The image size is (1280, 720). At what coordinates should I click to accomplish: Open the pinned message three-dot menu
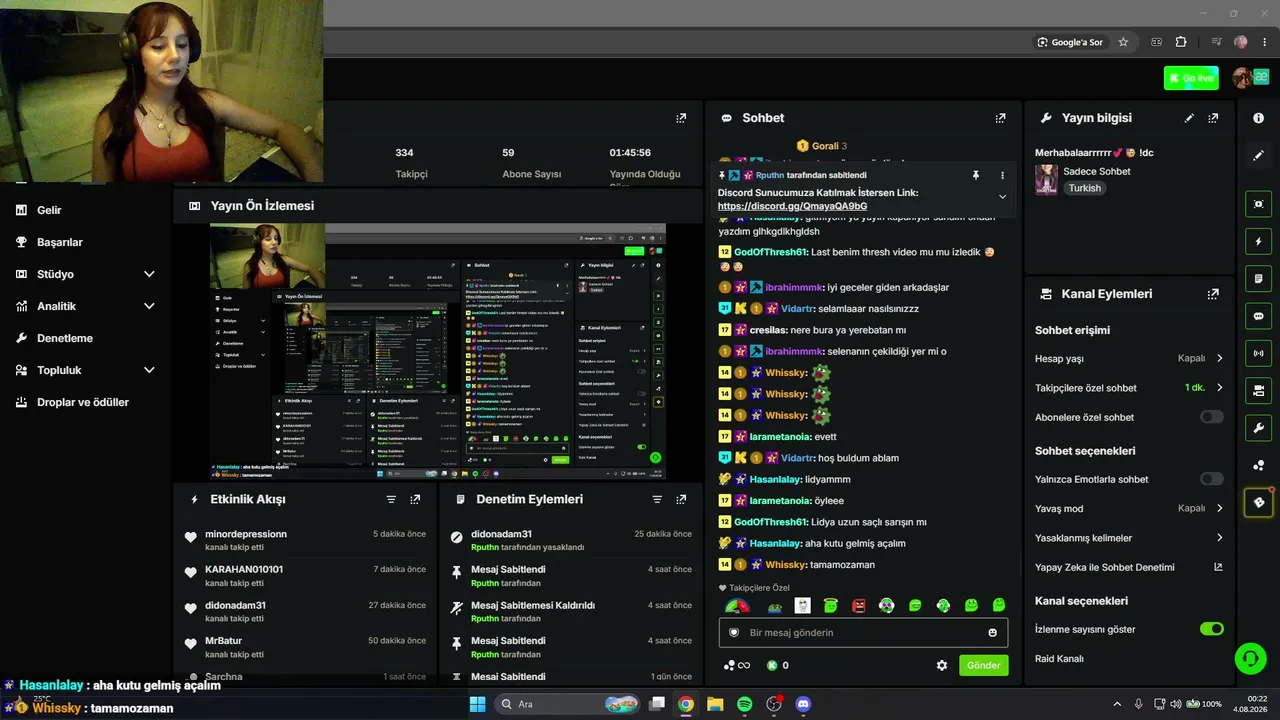pyautogui.click(x=1002, y=175)
